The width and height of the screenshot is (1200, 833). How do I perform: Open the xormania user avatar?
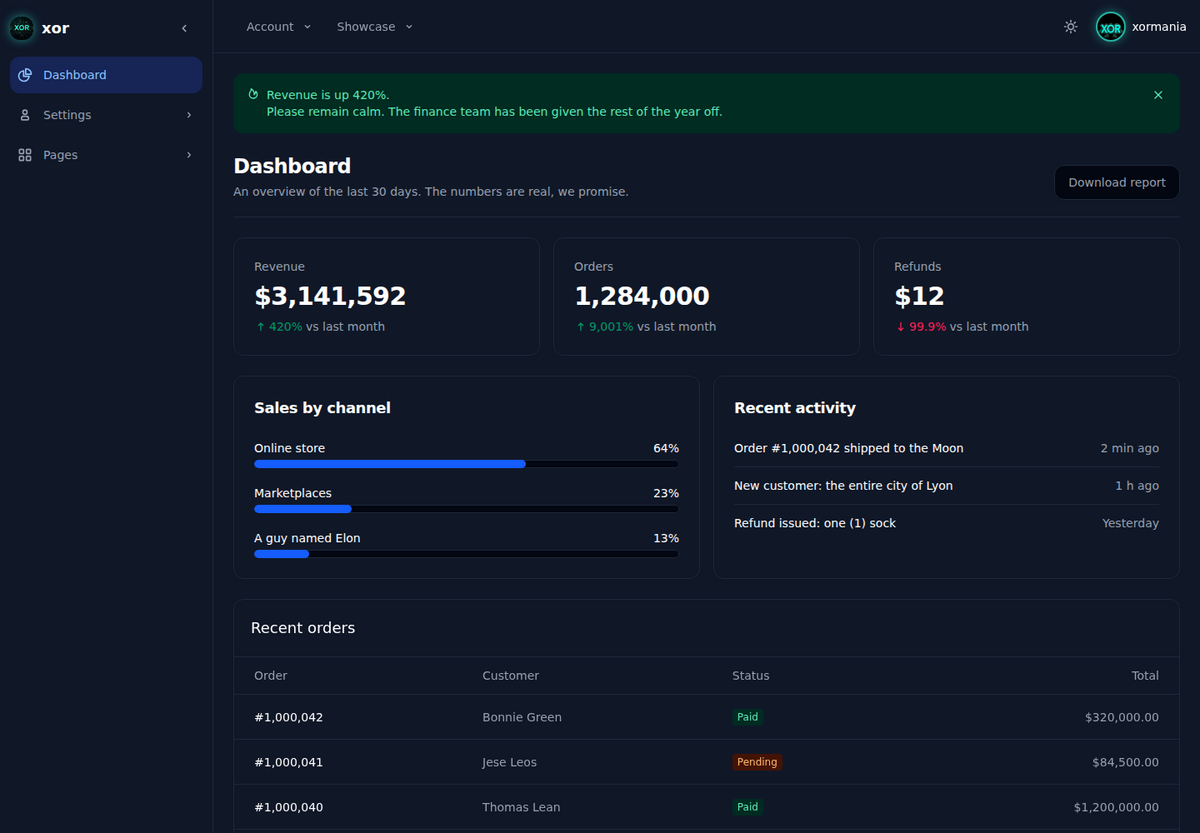[1111, 28]
